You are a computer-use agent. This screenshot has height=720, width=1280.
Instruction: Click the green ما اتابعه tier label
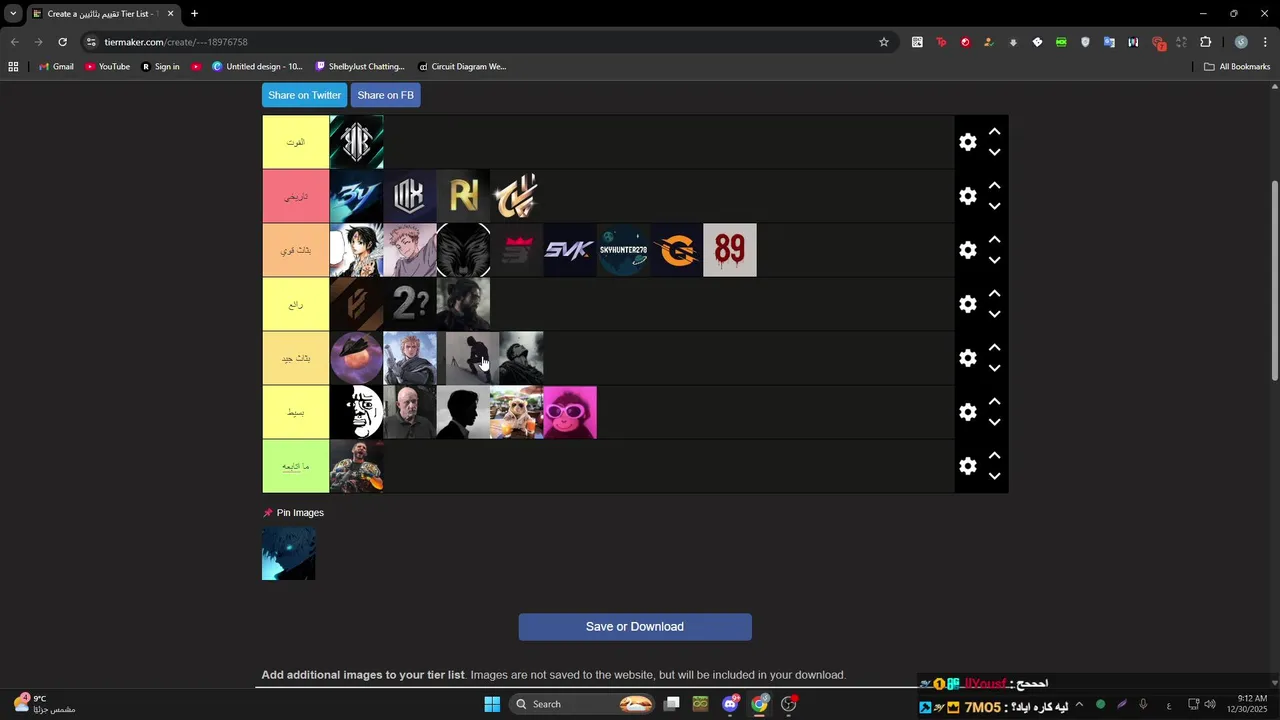tap(296, 466)
